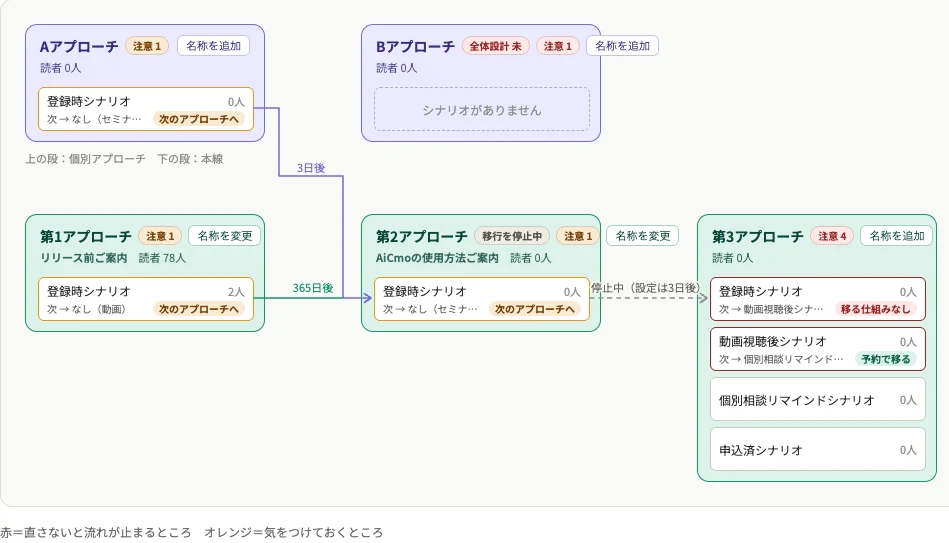The width and height of the screenshot is (949, 543).
Task: Click the 第1アプローチ heading
Action: pos(86,237)
